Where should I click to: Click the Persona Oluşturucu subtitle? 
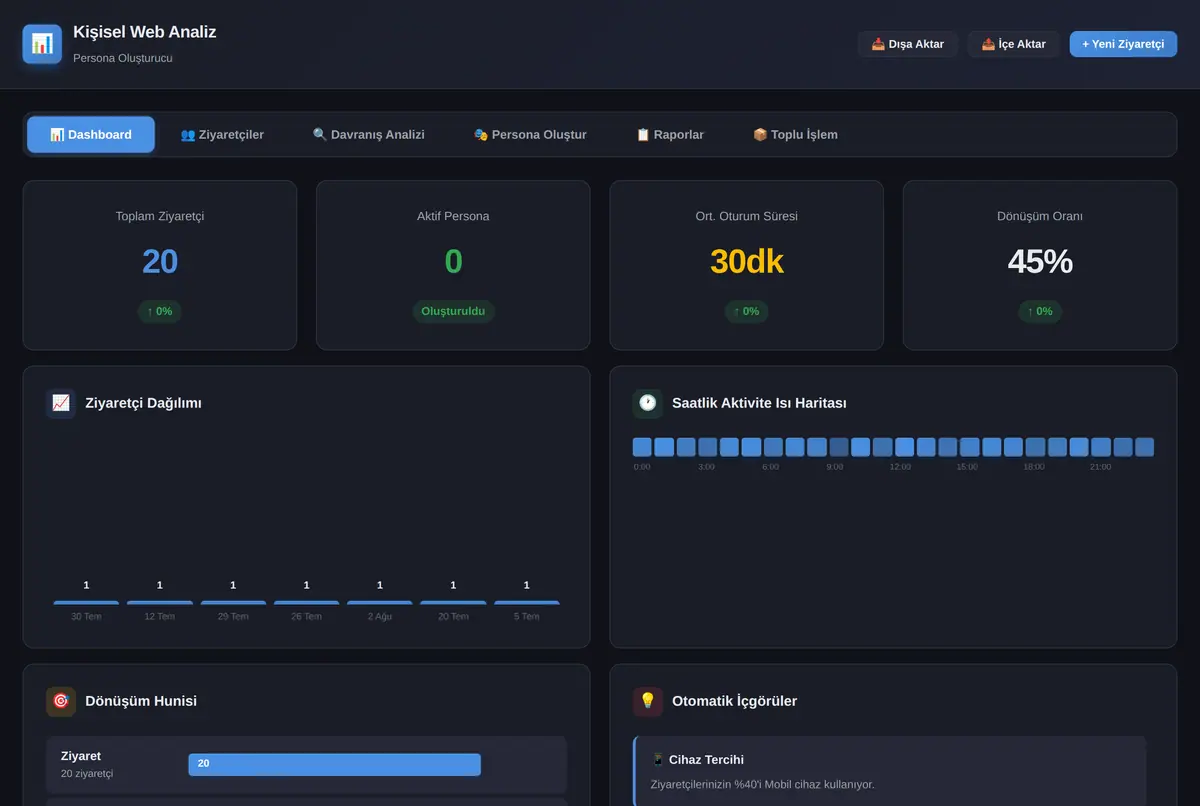point(123,58)
